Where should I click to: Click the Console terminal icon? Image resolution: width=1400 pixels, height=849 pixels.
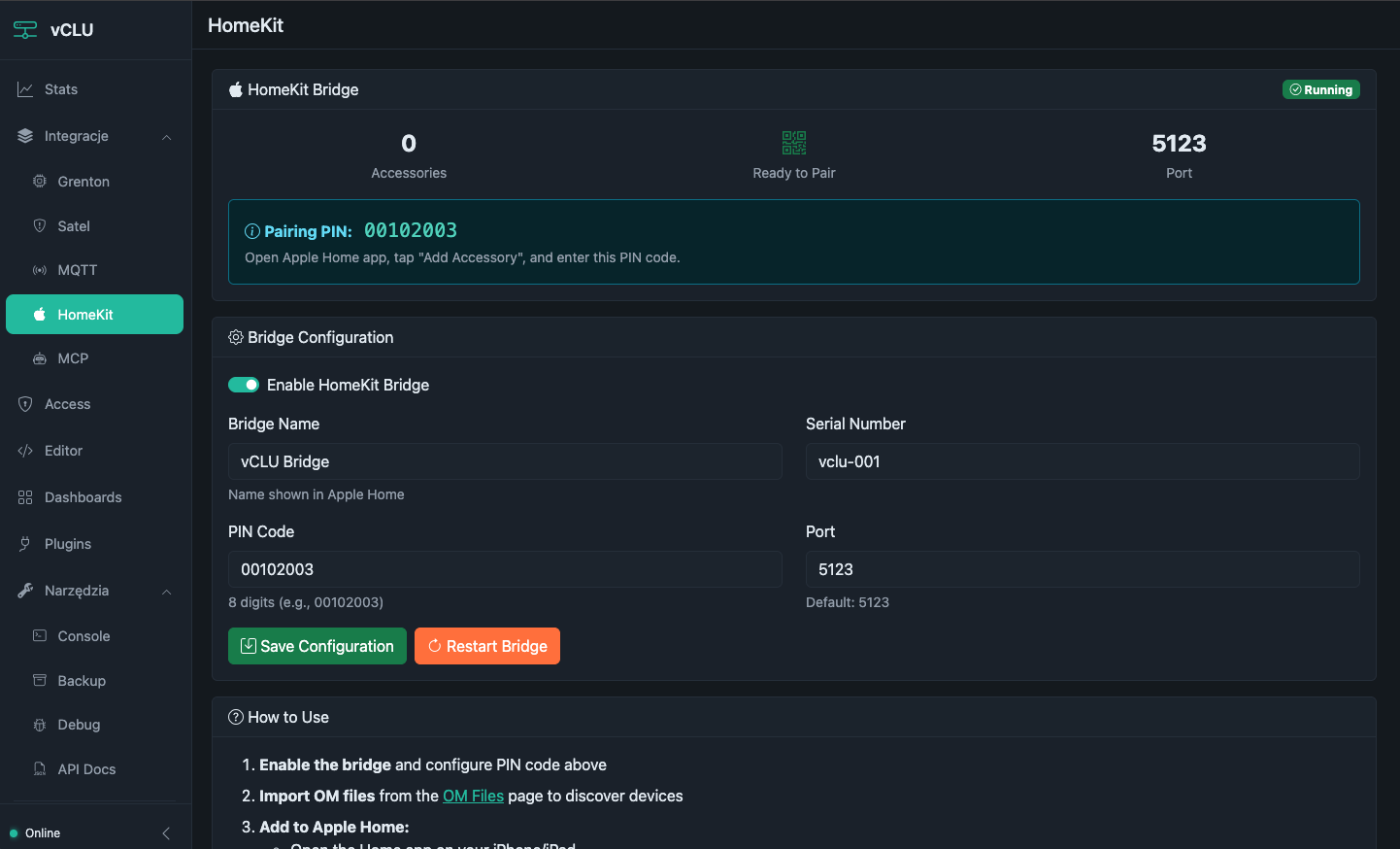tap(40, 636)
